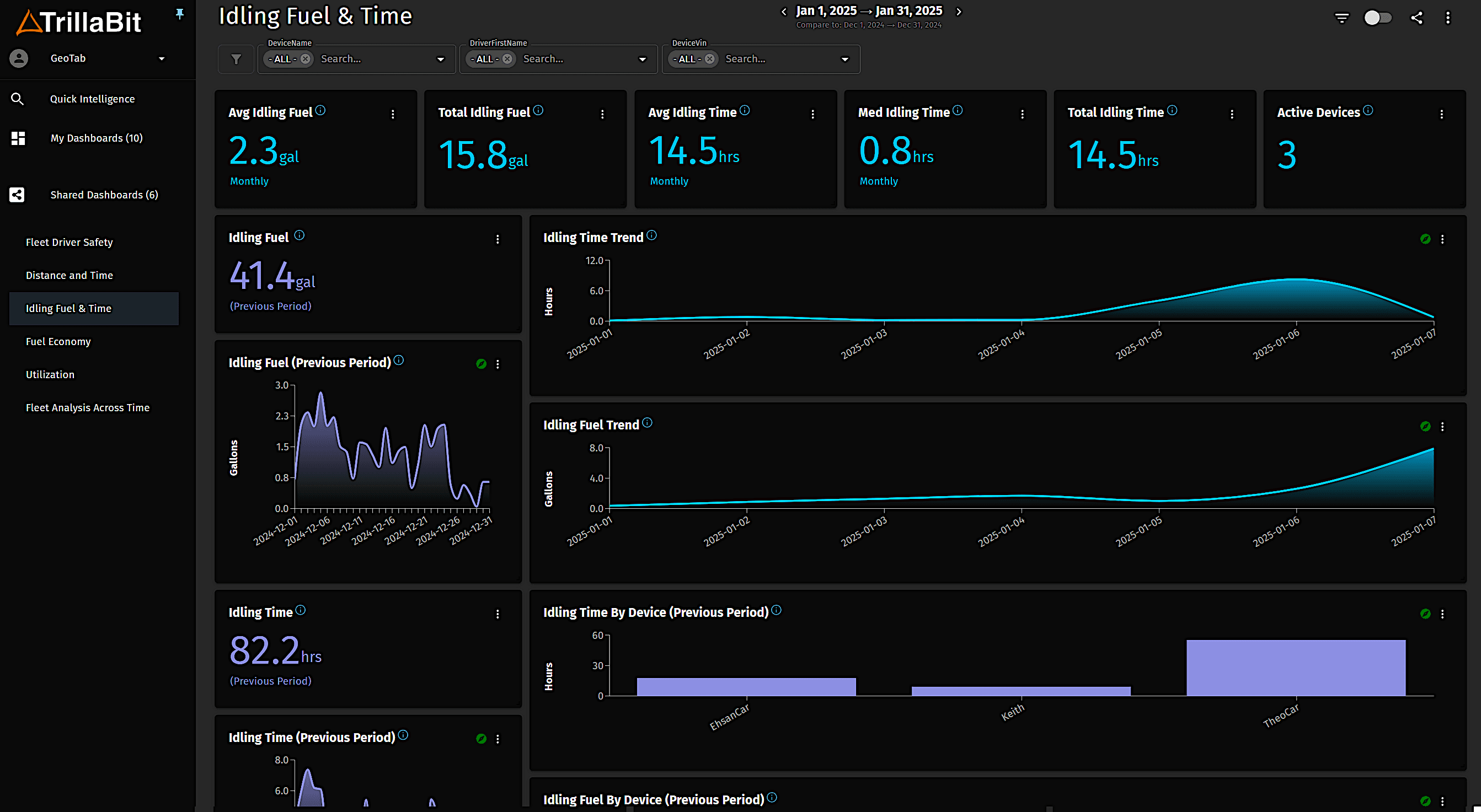Viewport: 1481px width, 812px height.
Task: Click the TheoCar bar in Idling Time By Device
Action: pyautogui.click(x=1295, y=667)
